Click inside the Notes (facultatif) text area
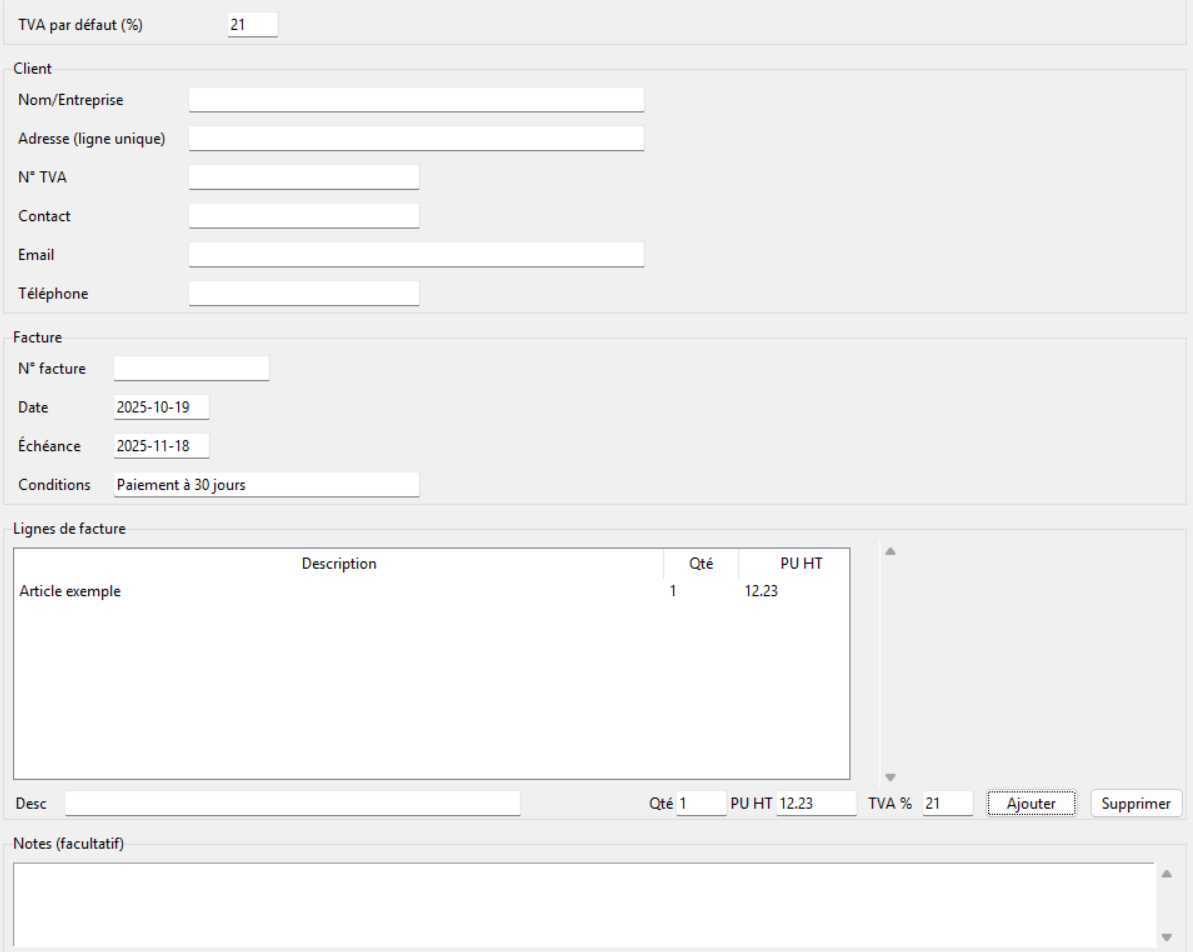Image resolution: width=1193 pixels, height=952 pixels. (x=583, y=904)
